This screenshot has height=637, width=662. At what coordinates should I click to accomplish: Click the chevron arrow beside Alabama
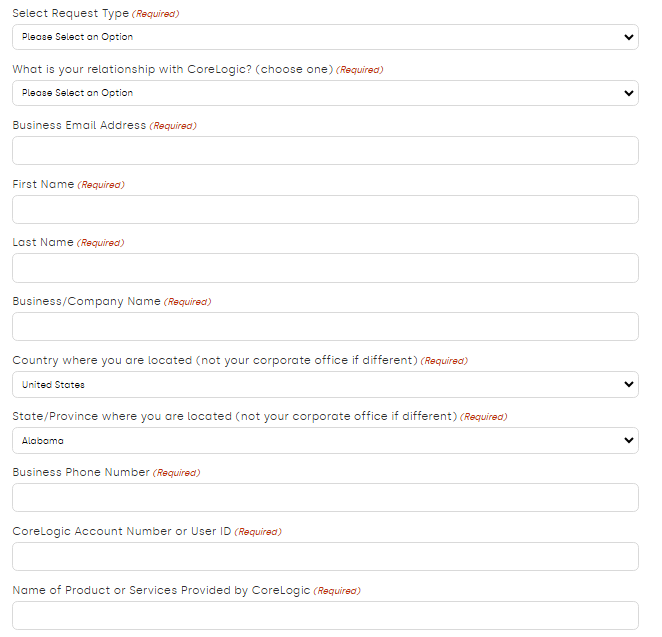click(x=629, y=440)
